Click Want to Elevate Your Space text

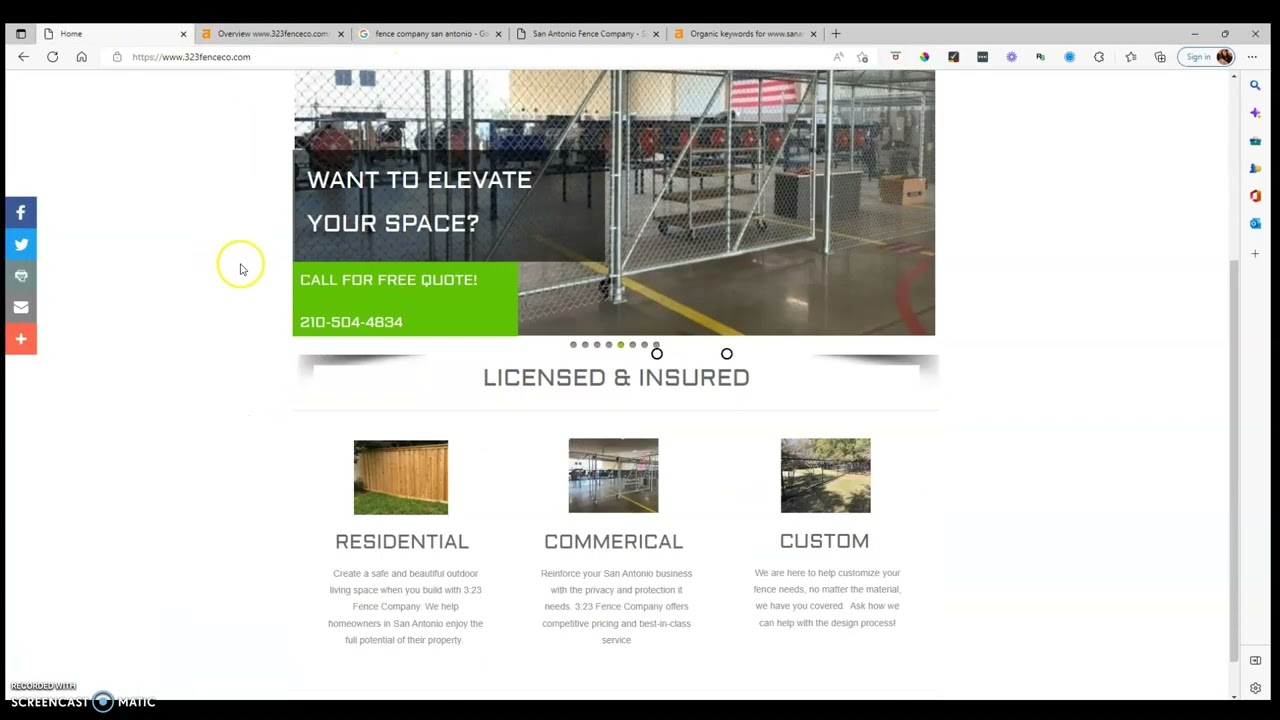click(x=419, y=201)
